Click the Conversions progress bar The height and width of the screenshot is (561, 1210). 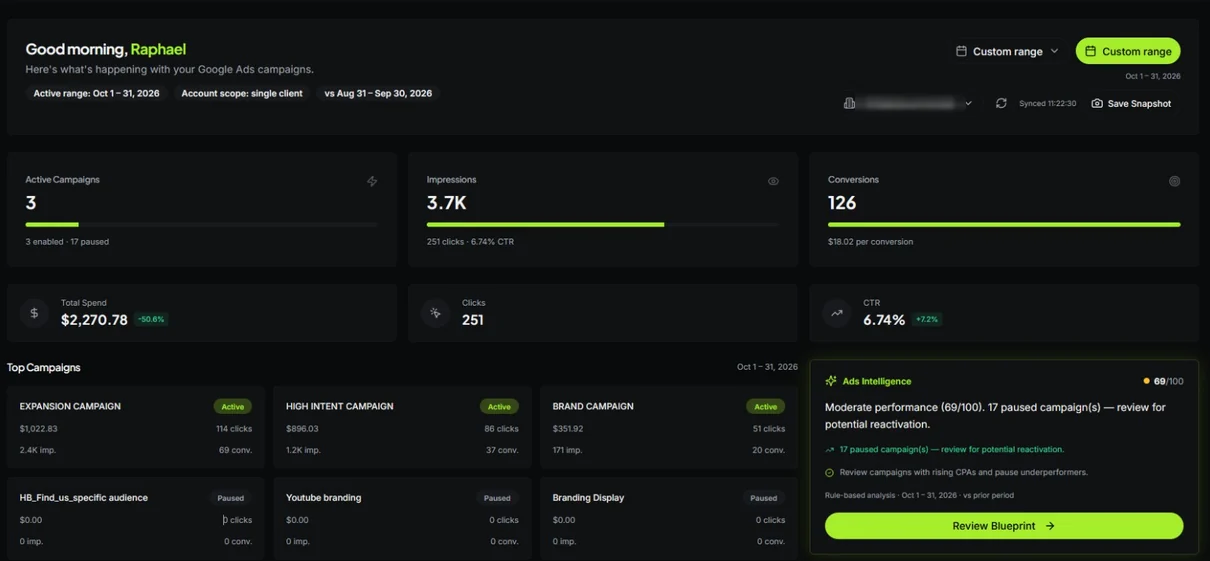point(1004,225)
